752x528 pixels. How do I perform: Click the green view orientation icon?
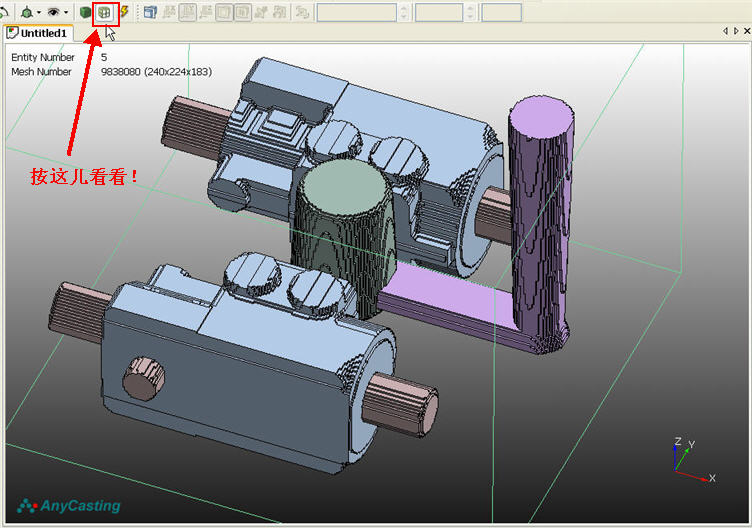pyautogui.click(x=27, y=12)
